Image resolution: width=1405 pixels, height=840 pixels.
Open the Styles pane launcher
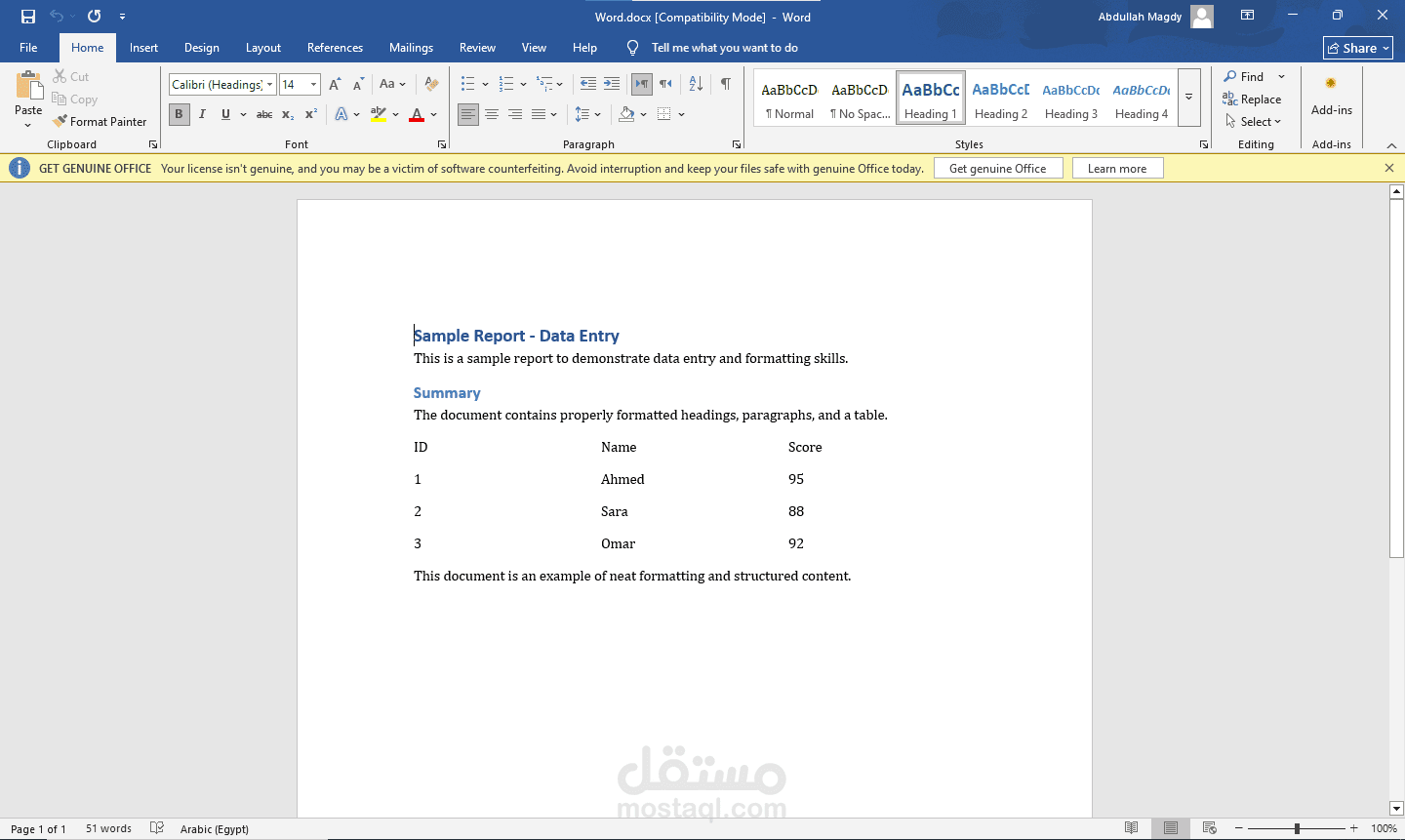point(1204,144)
